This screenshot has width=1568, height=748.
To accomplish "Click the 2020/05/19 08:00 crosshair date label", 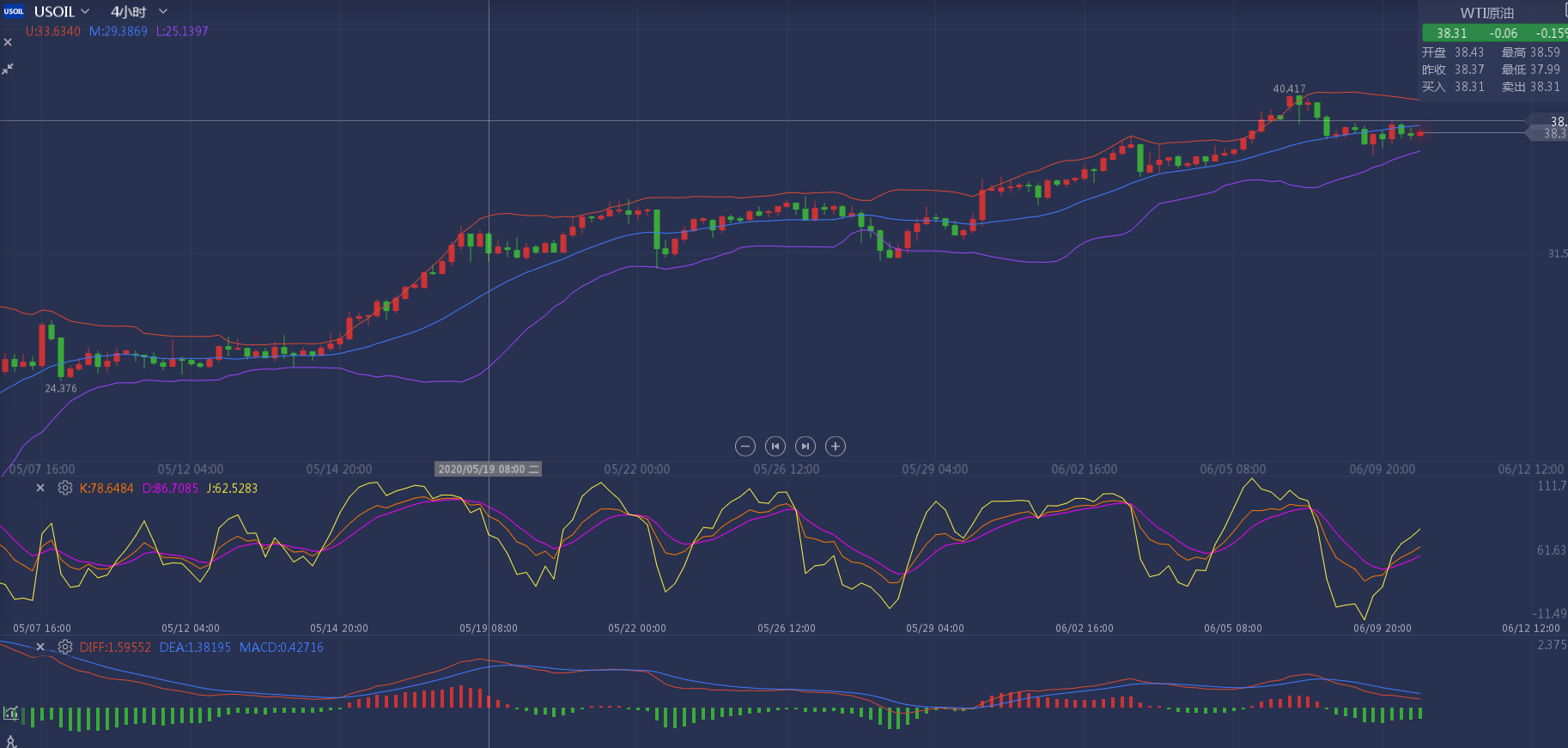I will [x=488, y=469].
